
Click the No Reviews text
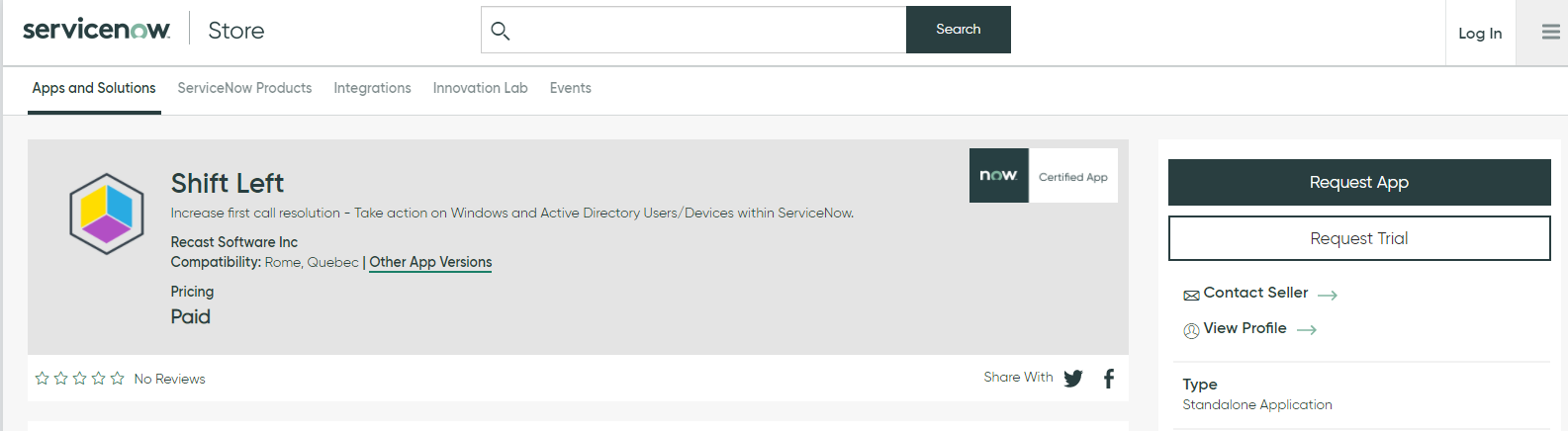point(169,379)
